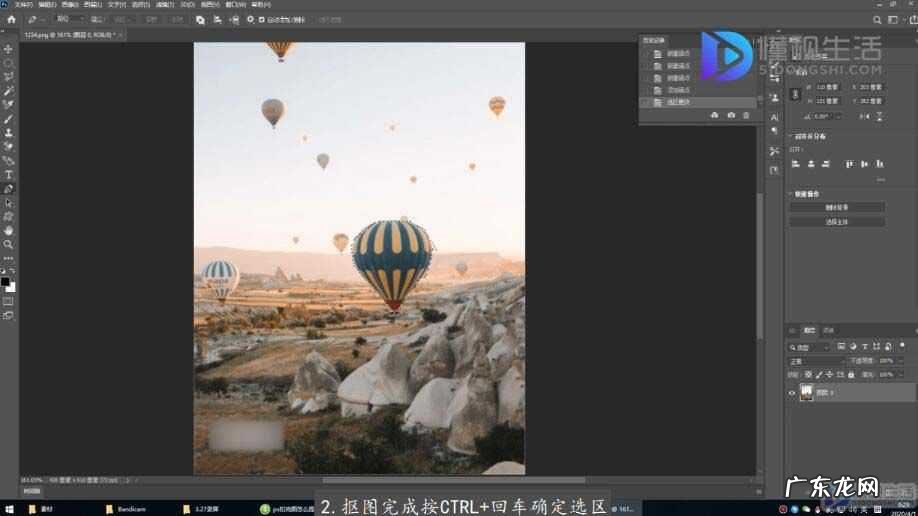Click the Remove Background quick action button

(x=837, y=207)
